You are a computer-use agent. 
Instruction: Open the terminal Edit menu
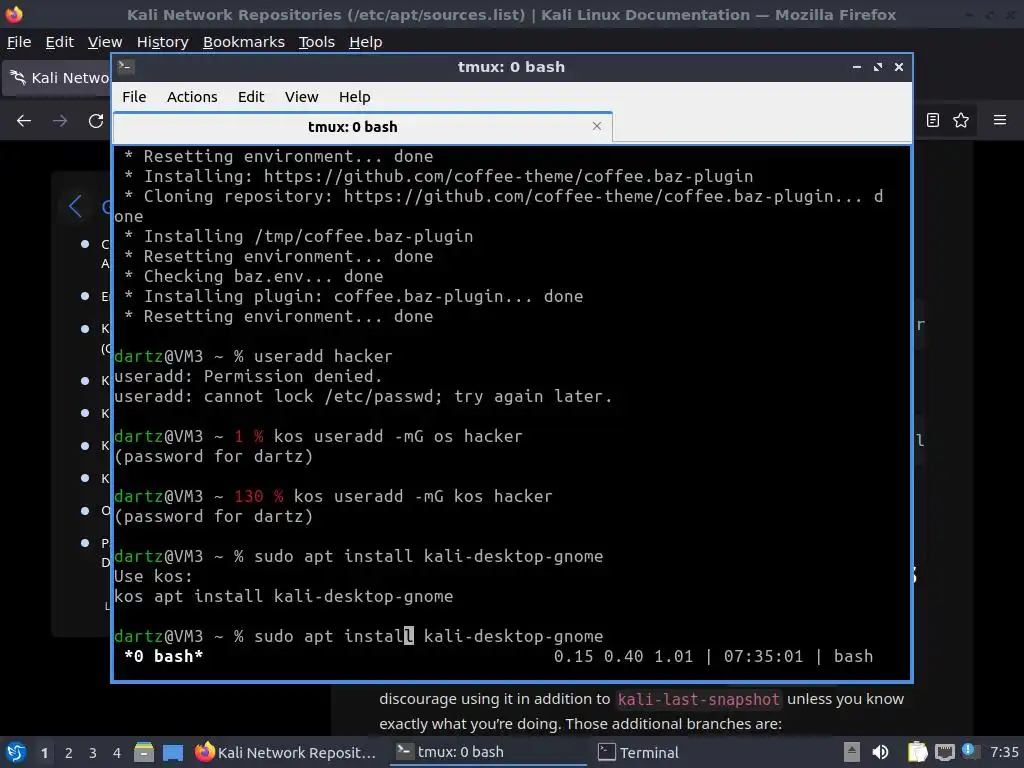[x=251, y=97]
